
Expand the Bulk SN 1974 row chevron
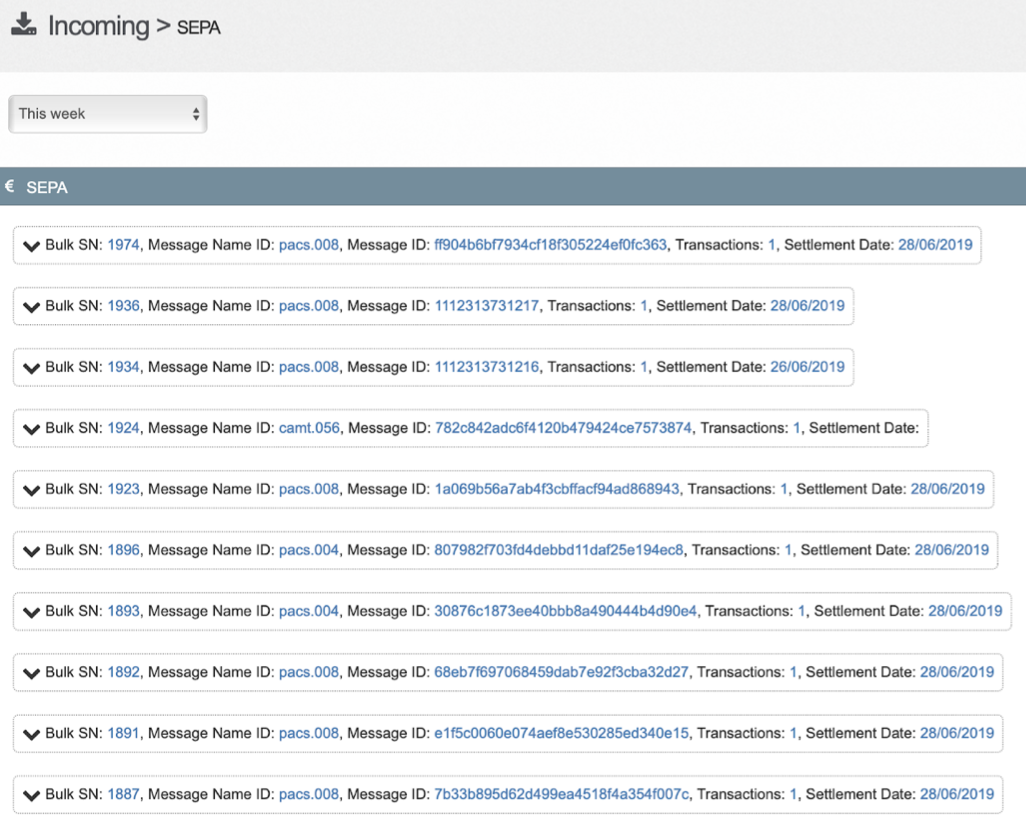[31, 246]
